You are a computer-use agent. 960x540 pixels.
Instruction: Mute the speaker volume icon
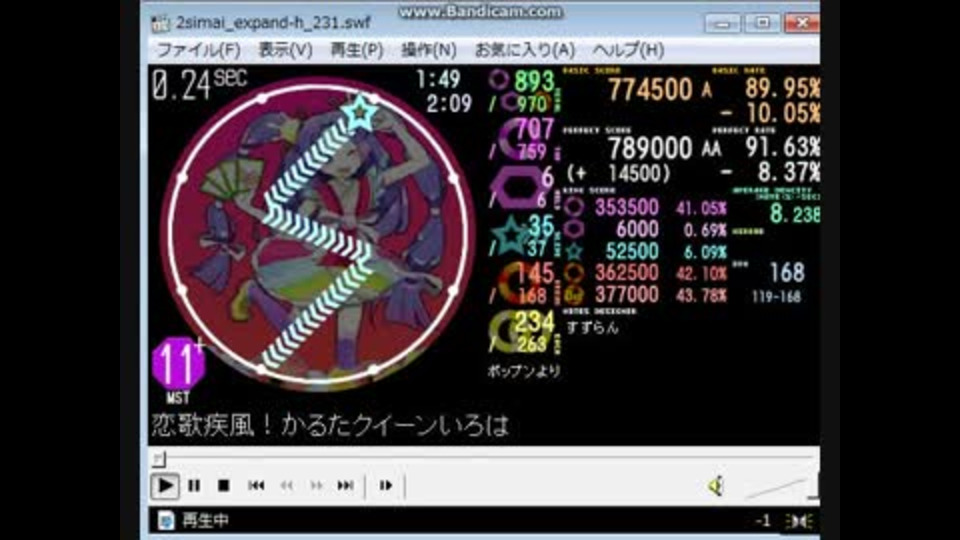(716, 486)
